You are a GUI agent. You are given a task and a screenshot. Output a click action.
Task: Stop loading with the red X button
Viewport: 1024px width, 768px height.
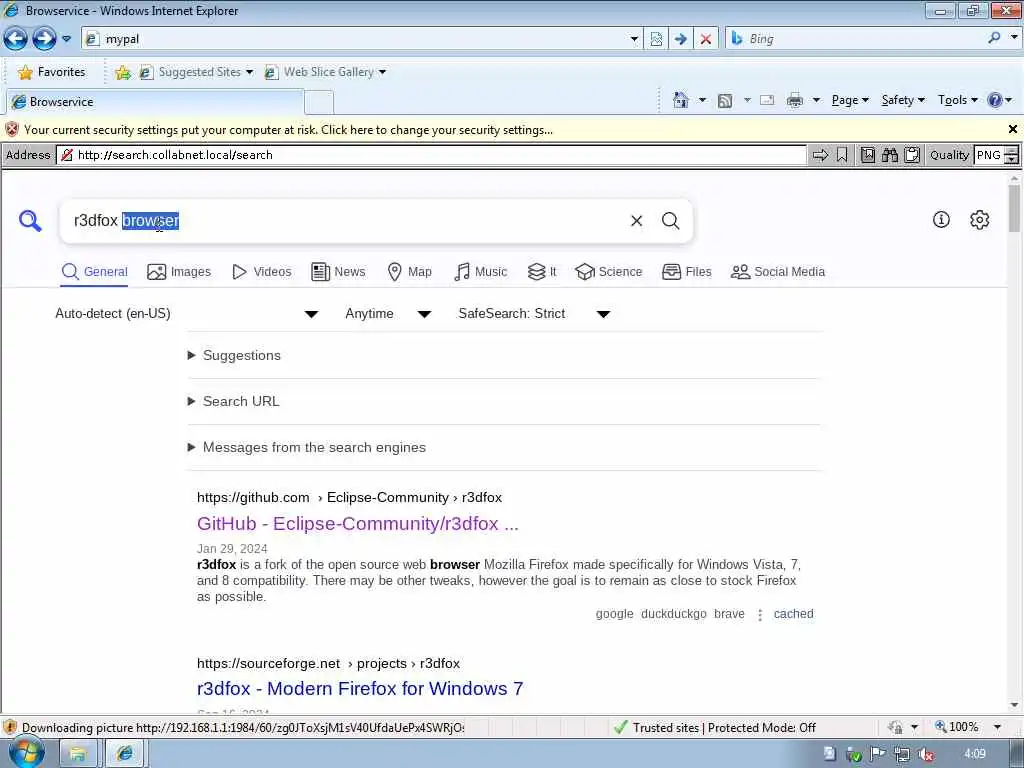[x=705, y=39]
